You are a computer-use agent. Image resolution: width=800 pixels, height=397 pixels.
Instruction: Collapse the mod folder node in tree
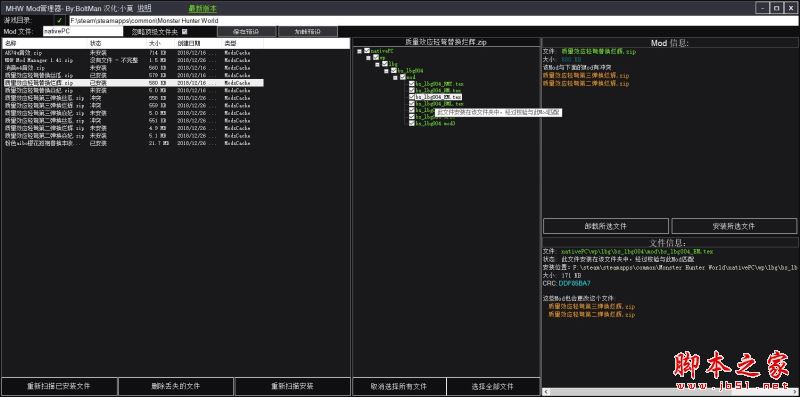pos(395,77)
